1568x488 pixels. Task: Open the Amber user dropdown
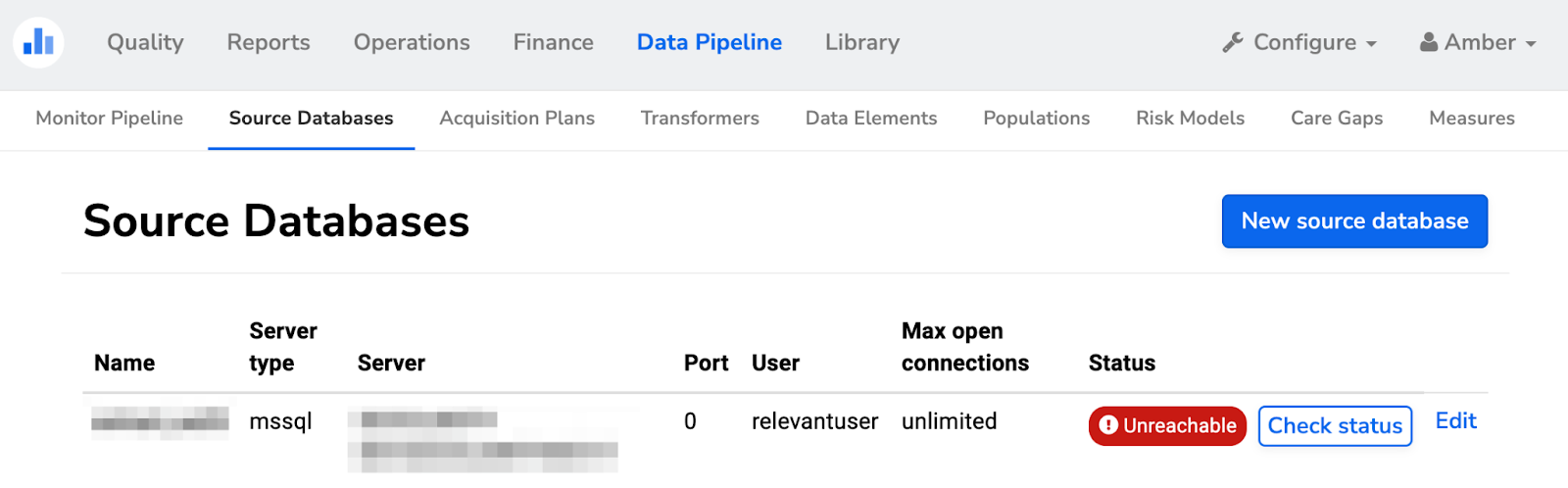coord(1480,42)
